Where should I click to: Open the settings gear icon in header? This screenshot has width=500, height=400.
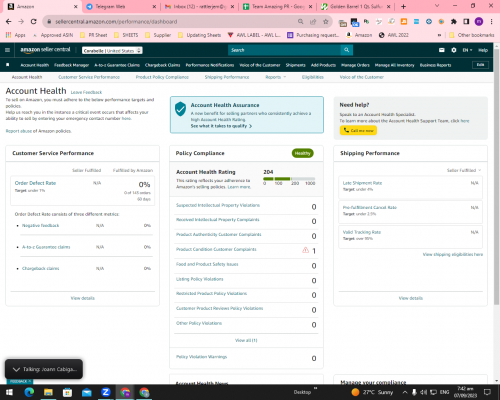(454, 50)
